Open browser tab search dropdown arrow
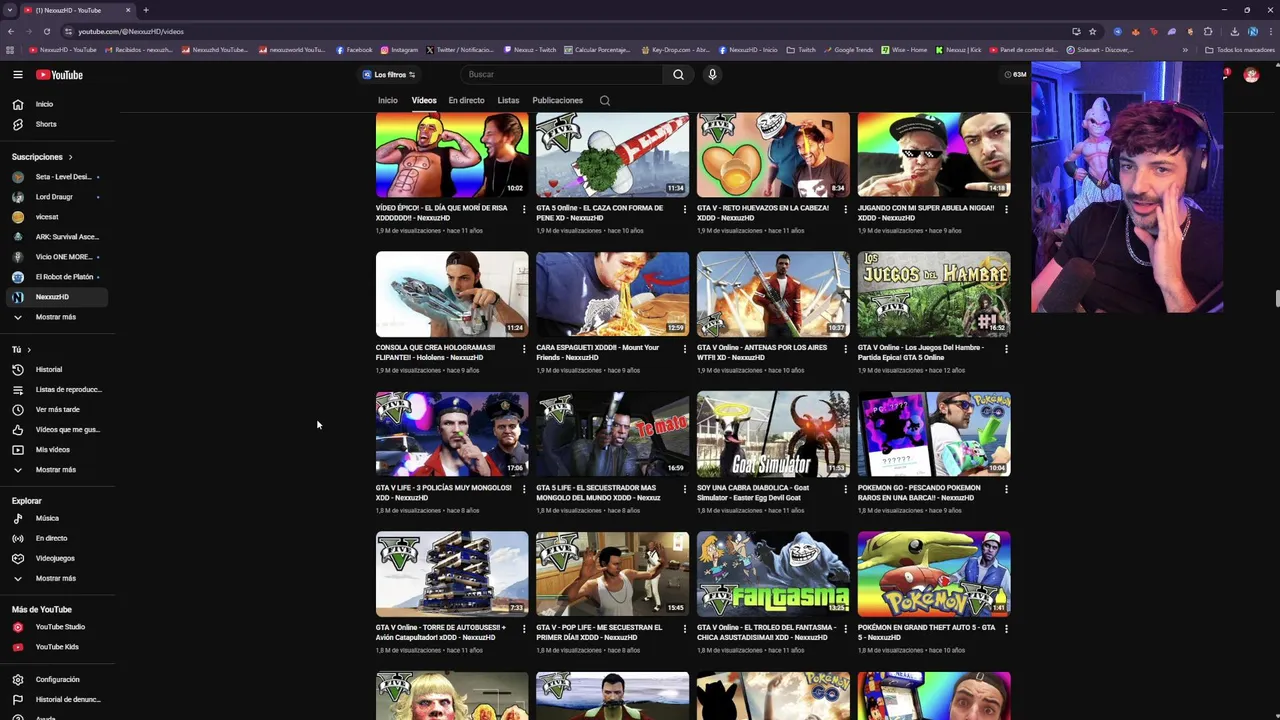Viewport: 1280px width, 720px height. (x=10, y=10)
